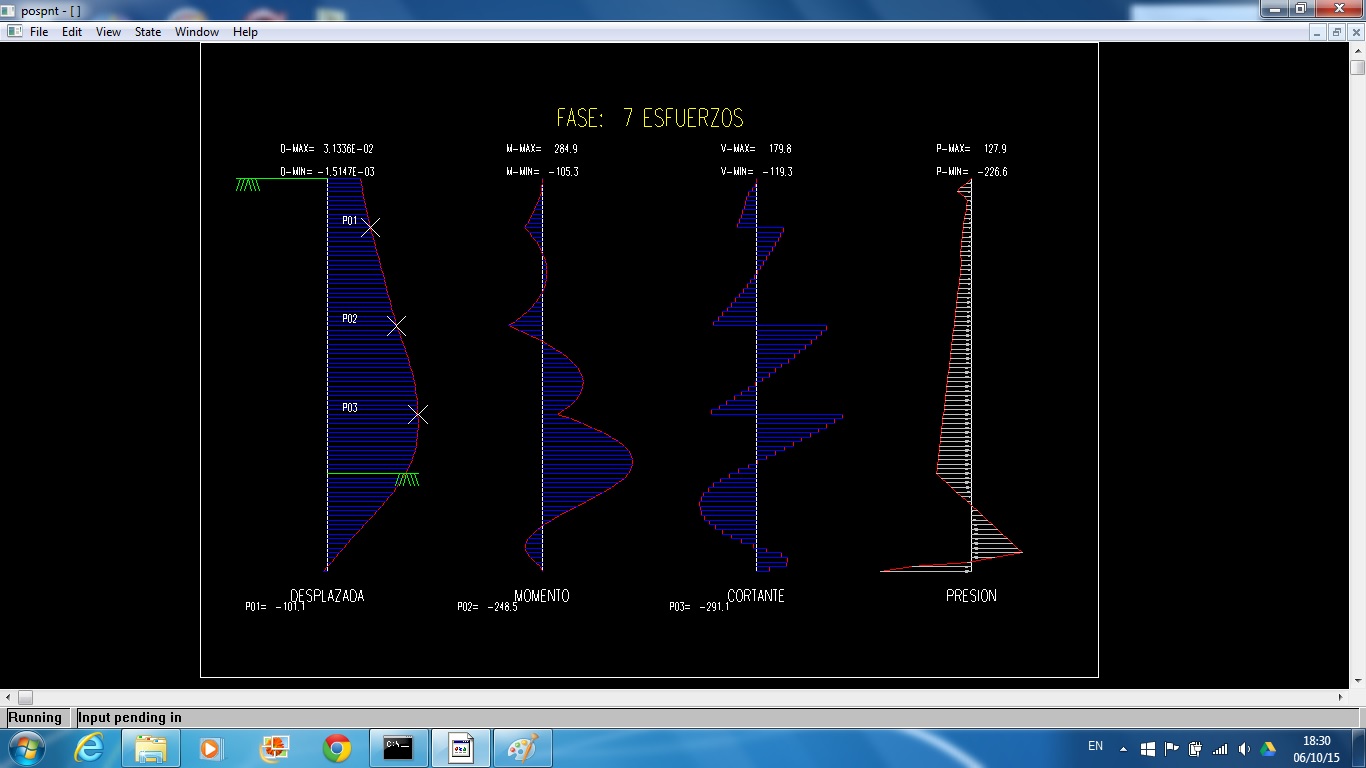Image resolution: width=1366 pixels, height=768 pixels.
Task: Switch to Paint in the taskbar
Action: click(x=522, y=748)
